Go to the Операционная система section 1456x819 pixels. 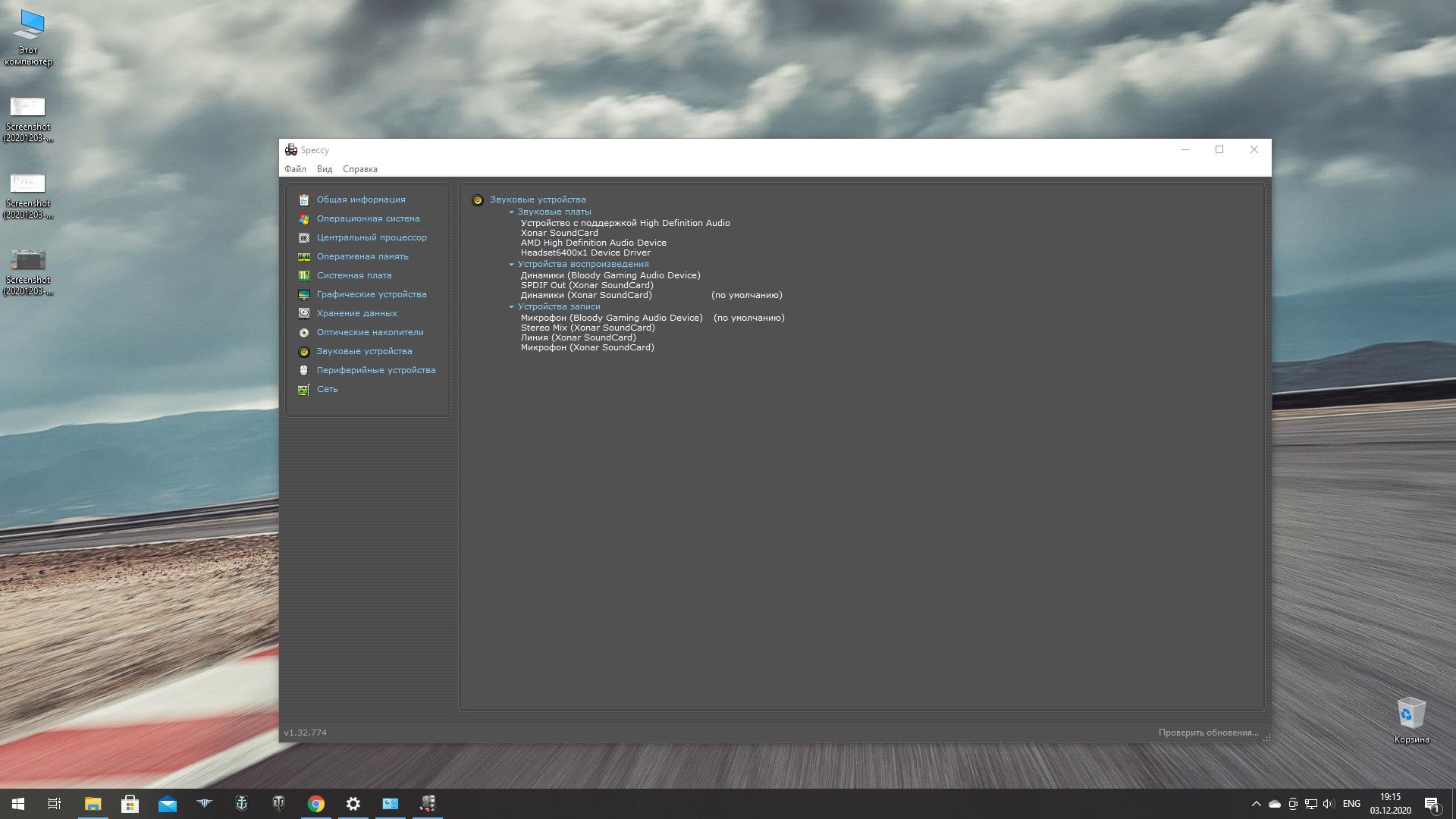[368, 218]
